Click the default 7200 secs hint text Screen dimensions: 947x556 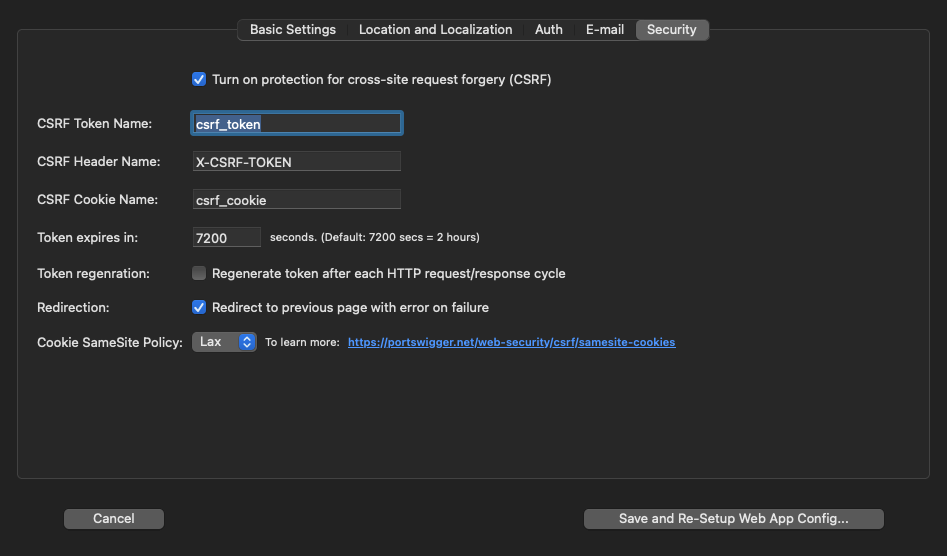375,237
